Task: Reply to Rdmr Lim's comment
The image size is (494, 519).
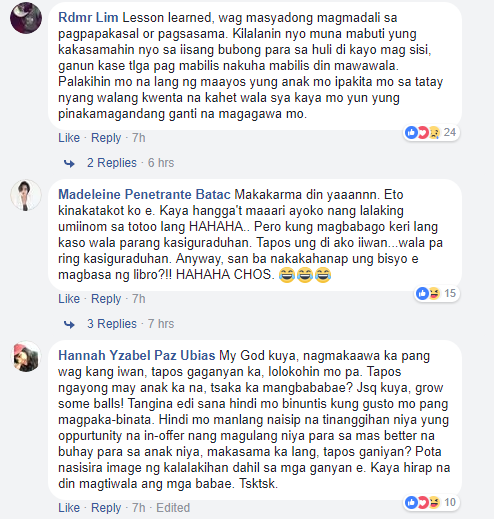Action: (106, 138)
